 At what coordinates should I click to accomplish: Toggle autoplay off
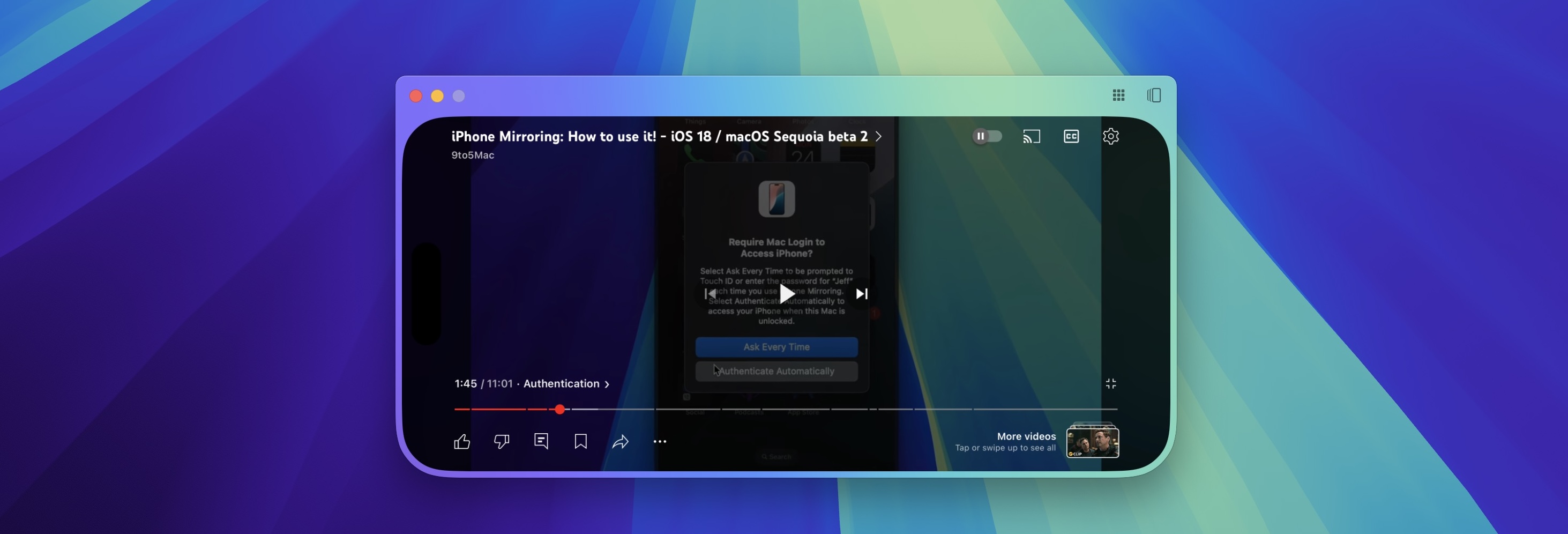[x=986, y=136]
